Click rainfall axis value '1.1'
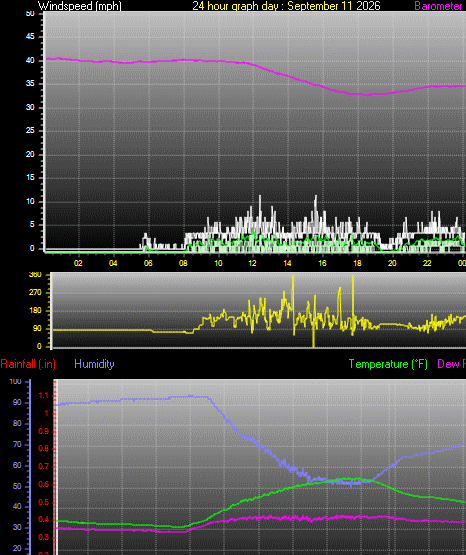466x555 pixels. [43, 396]
